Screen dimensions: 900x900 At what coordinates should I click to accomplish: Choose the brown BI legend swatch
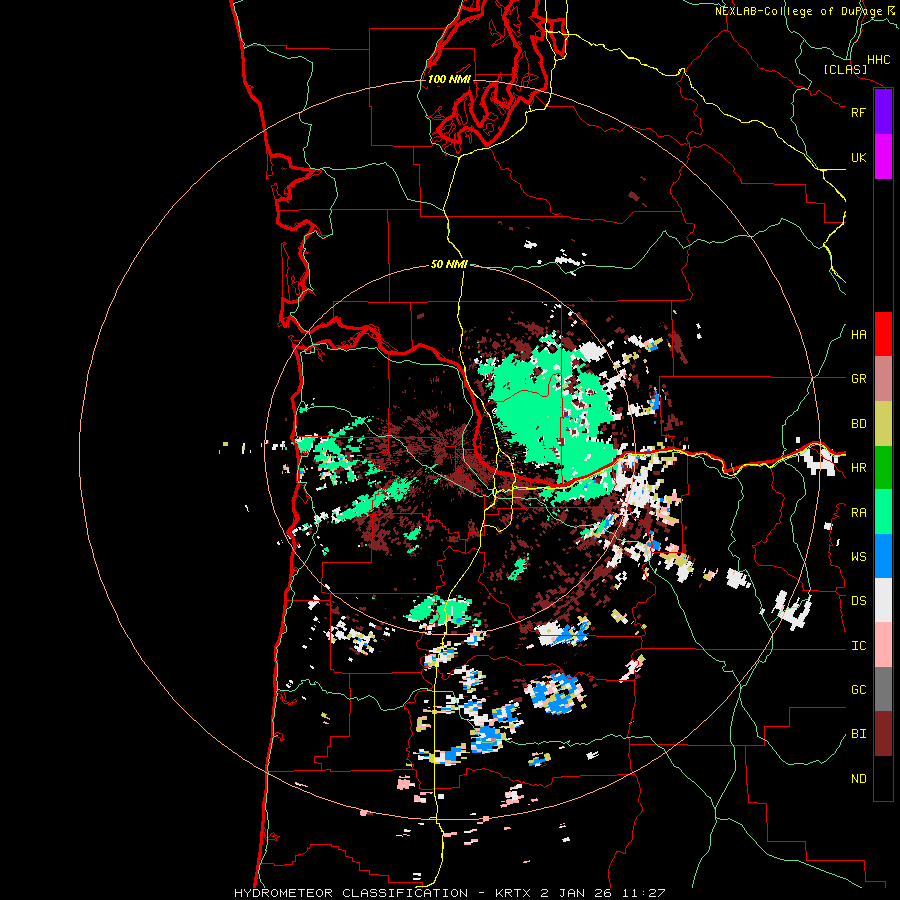pos(883,734)
